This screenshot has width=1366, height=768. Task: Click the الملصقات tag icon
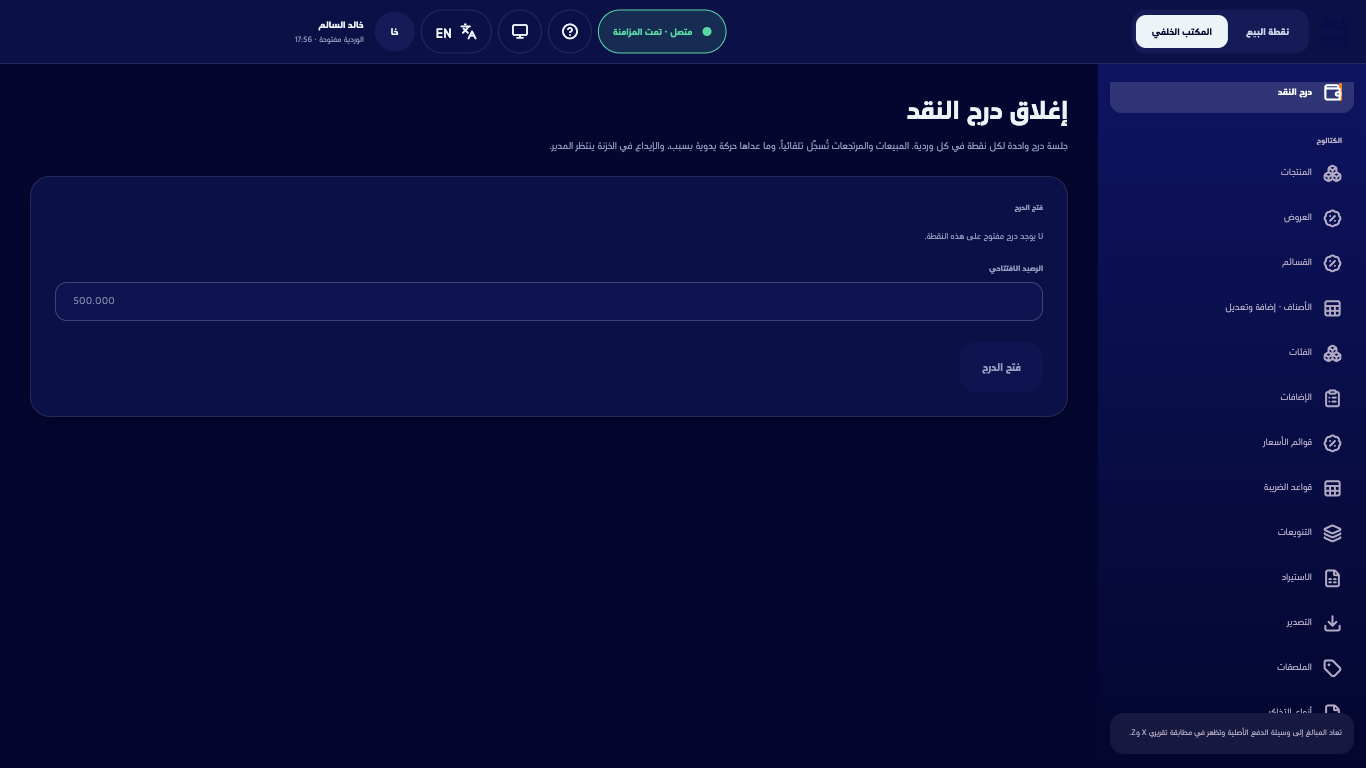click(1332, 668)
